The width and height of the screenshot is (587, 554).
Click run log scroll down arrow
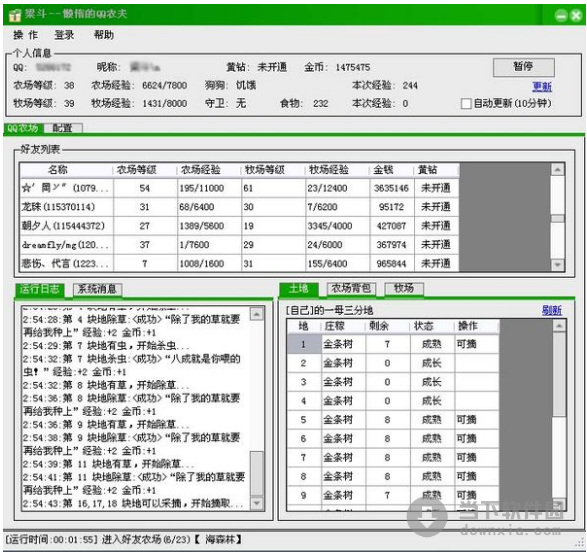[256, 503]
